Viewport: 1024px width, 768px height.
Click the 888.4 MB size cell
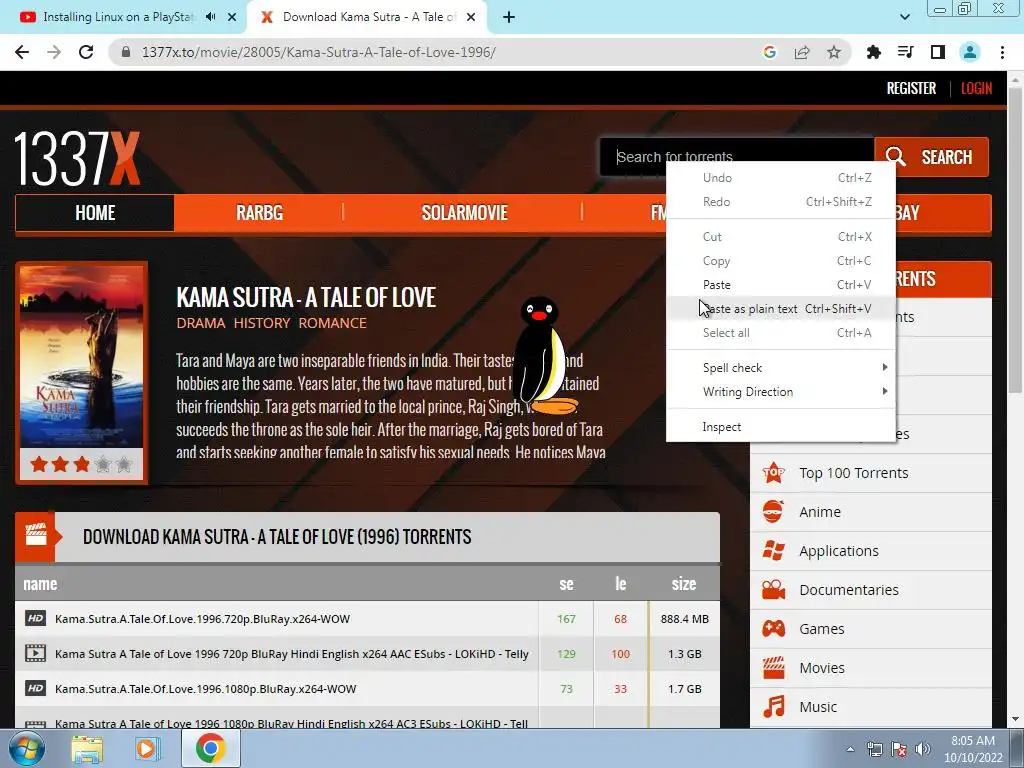click(684, 618)
